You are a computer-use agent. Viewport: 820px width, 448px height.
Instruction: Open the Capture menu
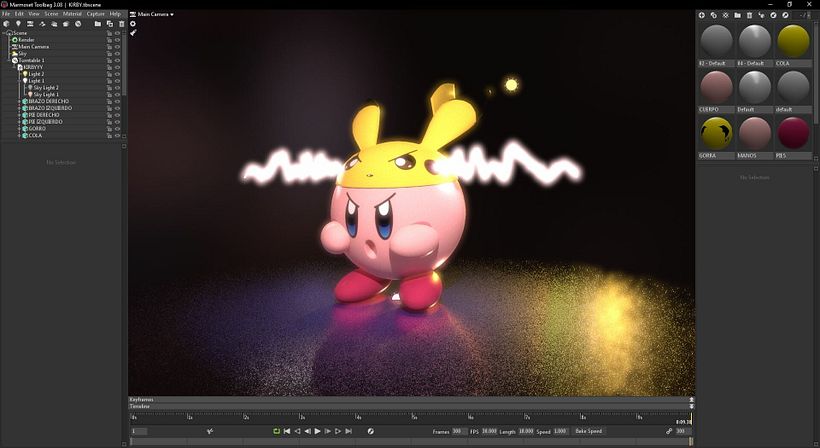click(x=95, y=14)
